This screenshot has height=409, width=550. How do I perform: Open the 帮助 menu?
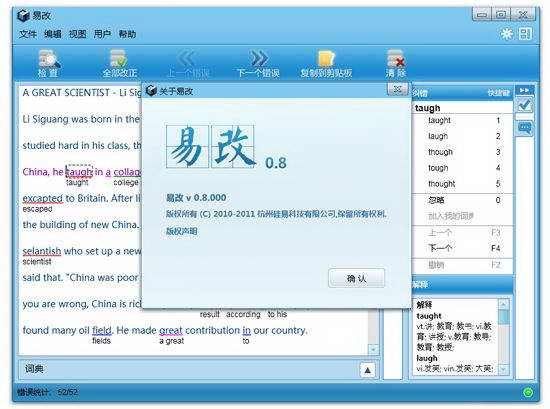click(x=127, y=34)
